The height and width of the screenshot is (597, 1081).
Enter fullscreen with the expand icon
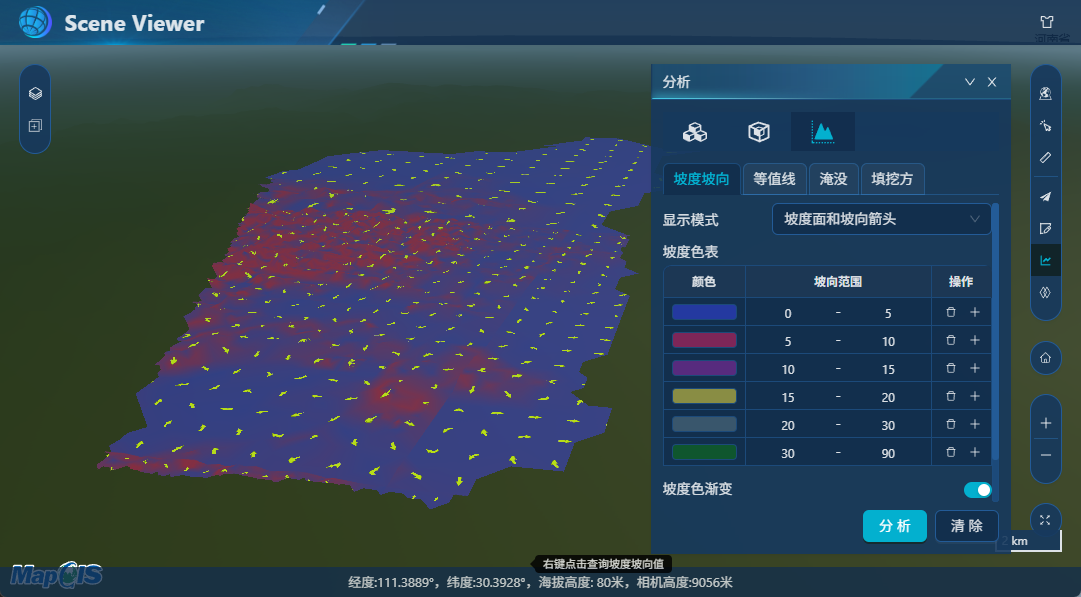click(1045, 519)
